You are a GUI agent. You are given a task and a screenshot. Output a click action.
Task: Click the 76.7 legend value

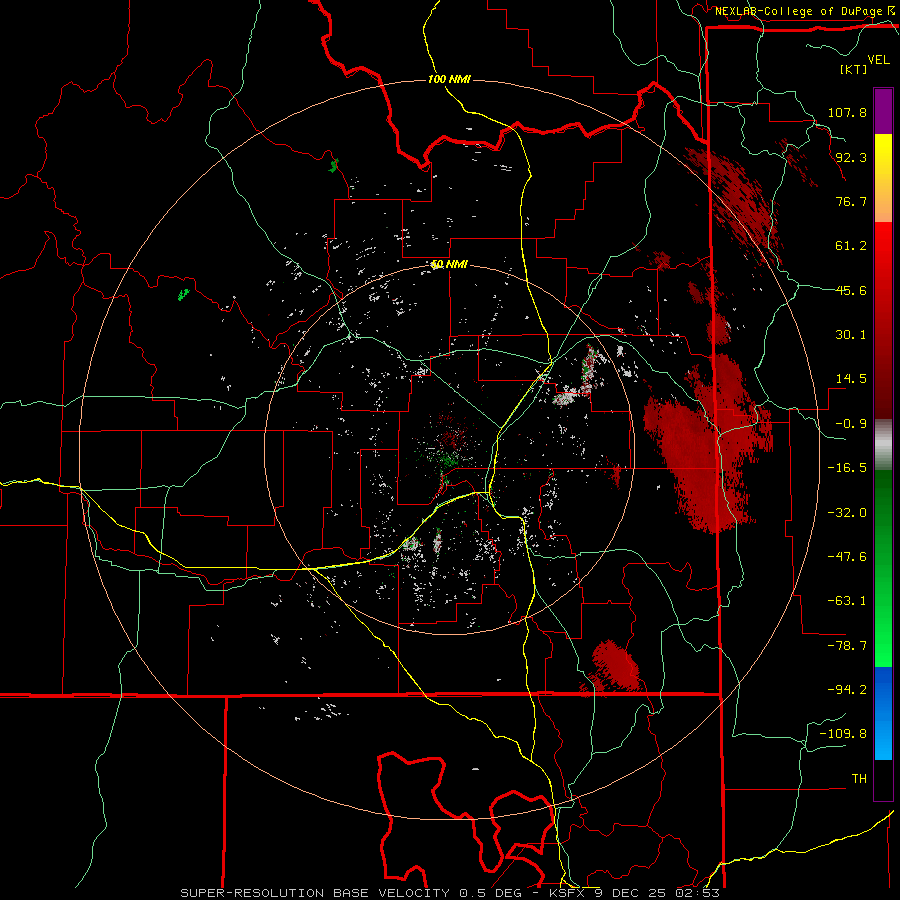point(851,201)
